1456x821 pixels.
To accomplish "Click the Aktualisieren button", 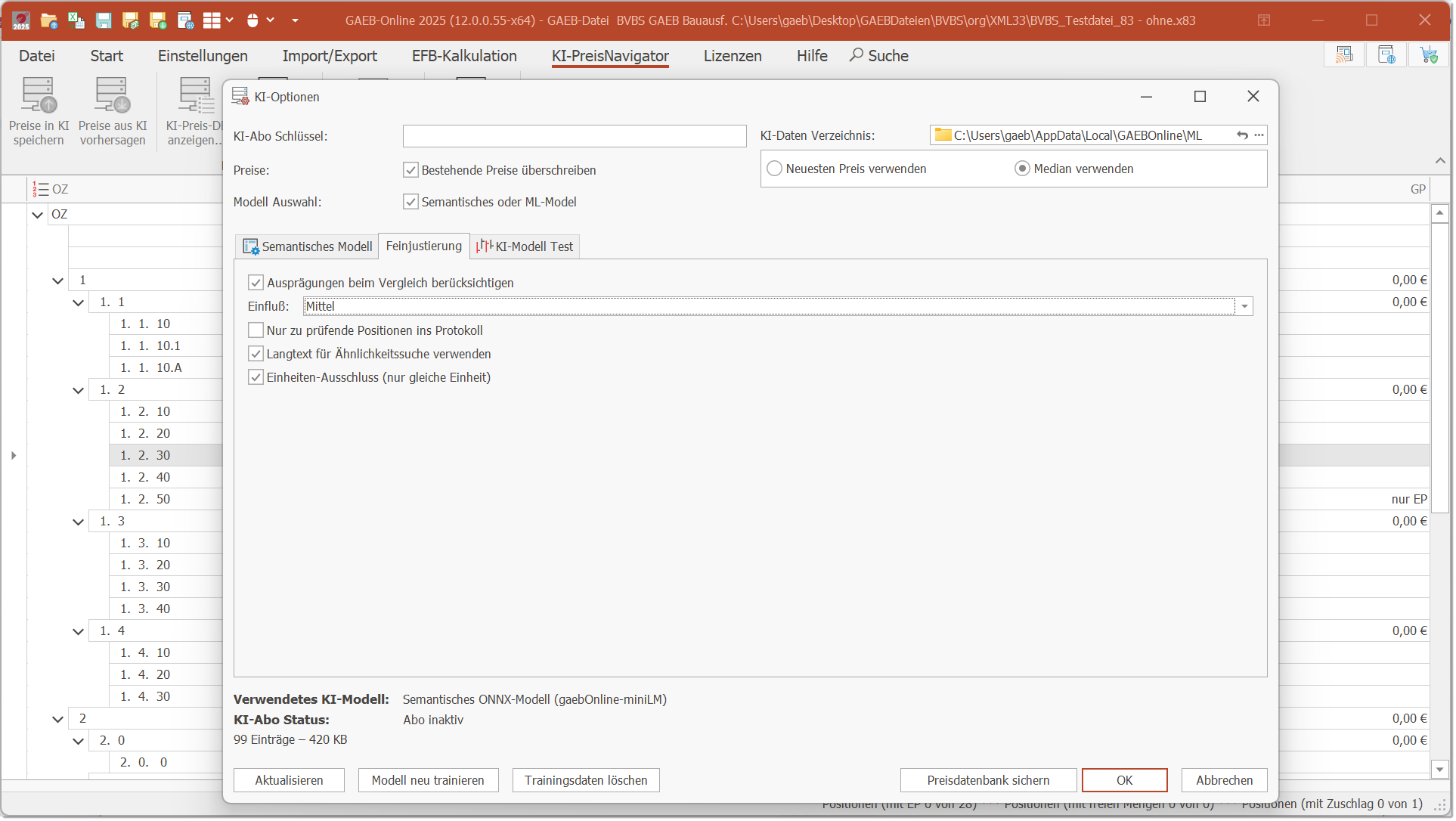I will pos(289,781).
